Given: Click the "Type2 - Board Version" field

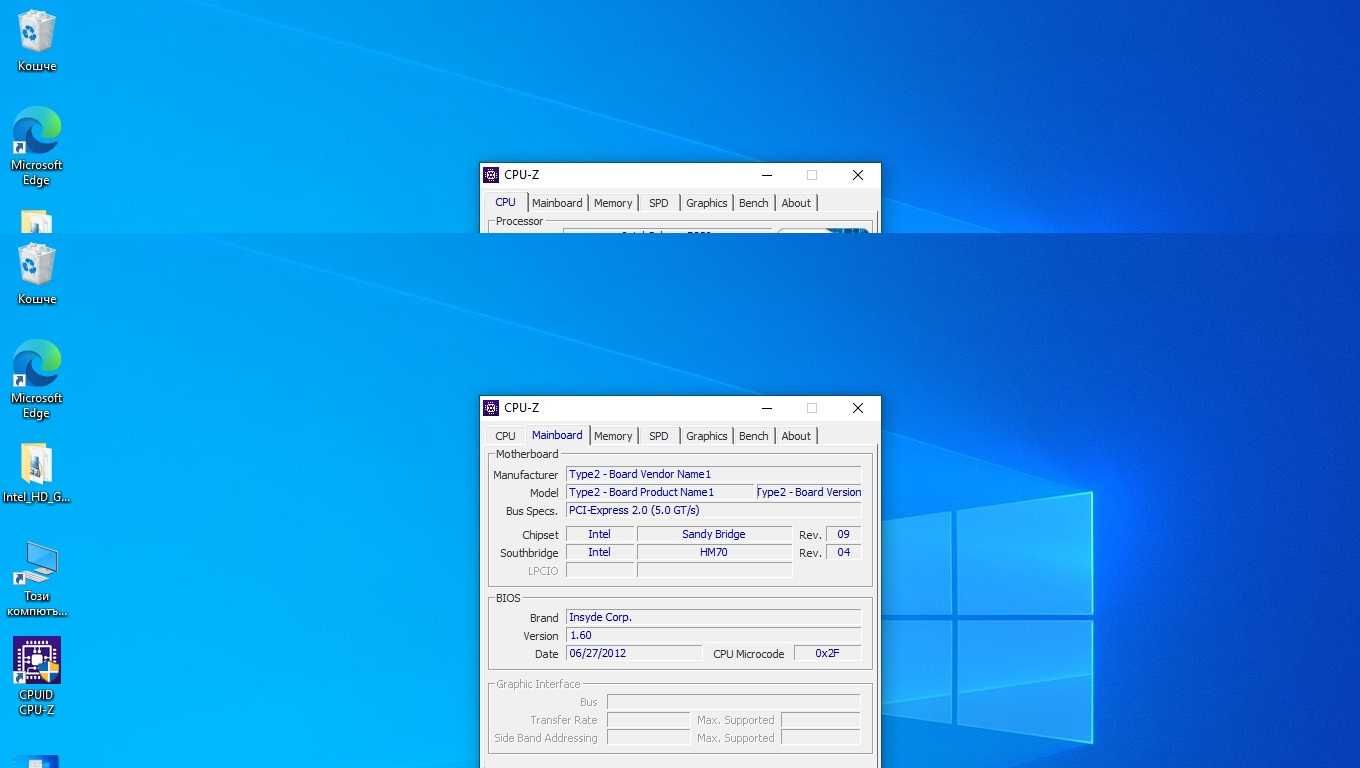Looking at the screenshot, I should tap(809, 492).
